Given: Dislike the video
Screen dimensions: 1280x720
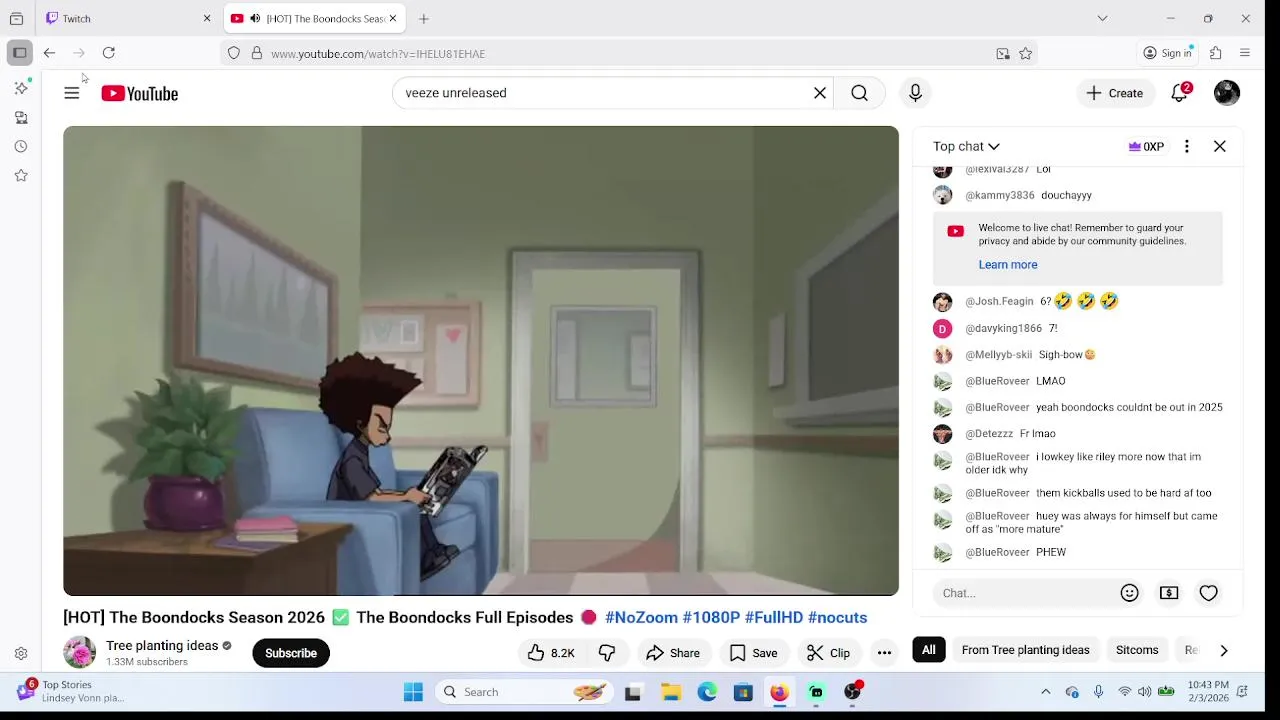Looking at the screenshot, I should pos(607,653).
